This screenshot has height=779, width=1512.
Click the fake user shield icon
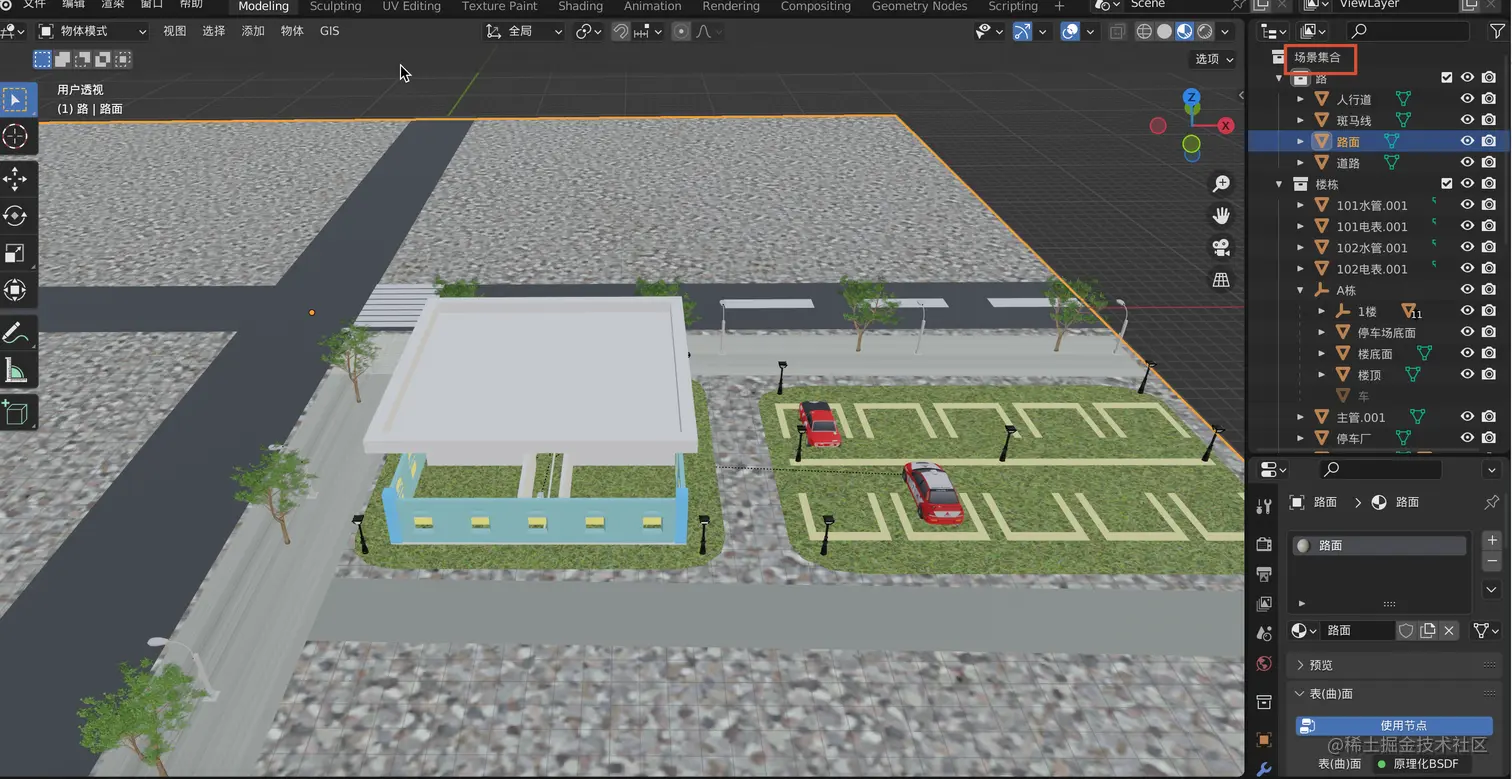[1406, 631]
